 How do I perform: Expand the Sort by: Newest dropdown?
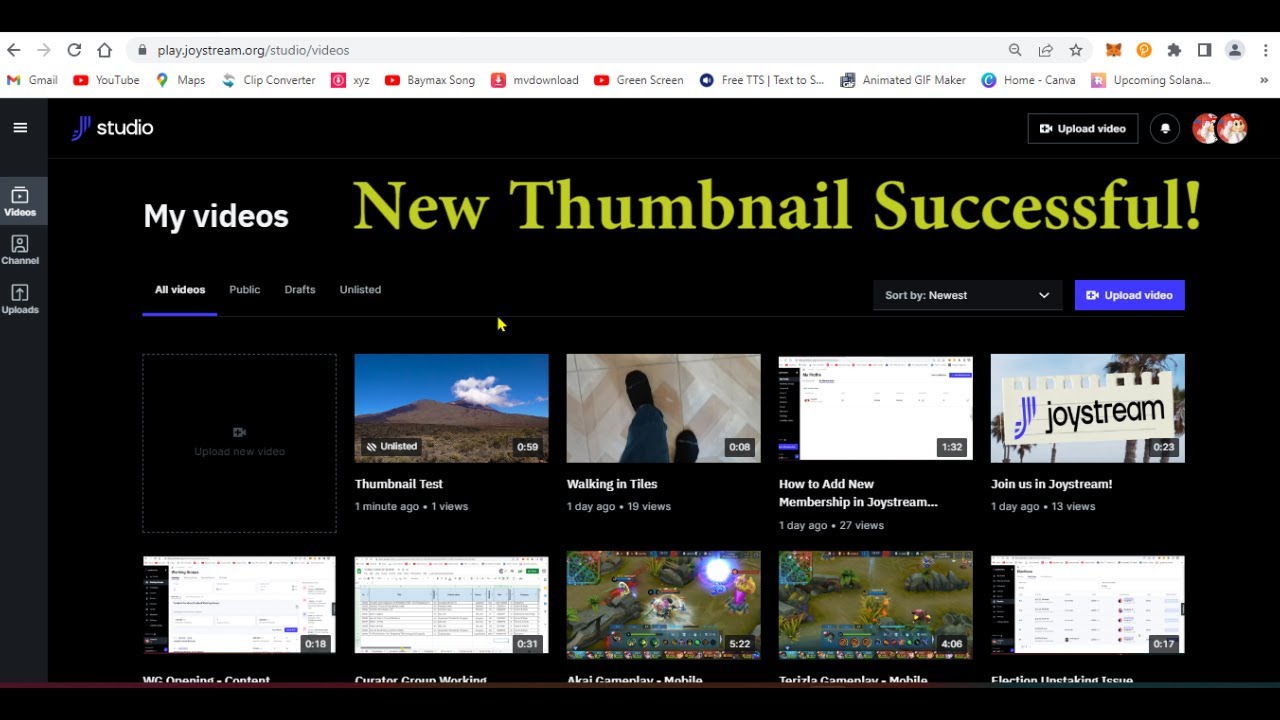(x=967, y=295)
